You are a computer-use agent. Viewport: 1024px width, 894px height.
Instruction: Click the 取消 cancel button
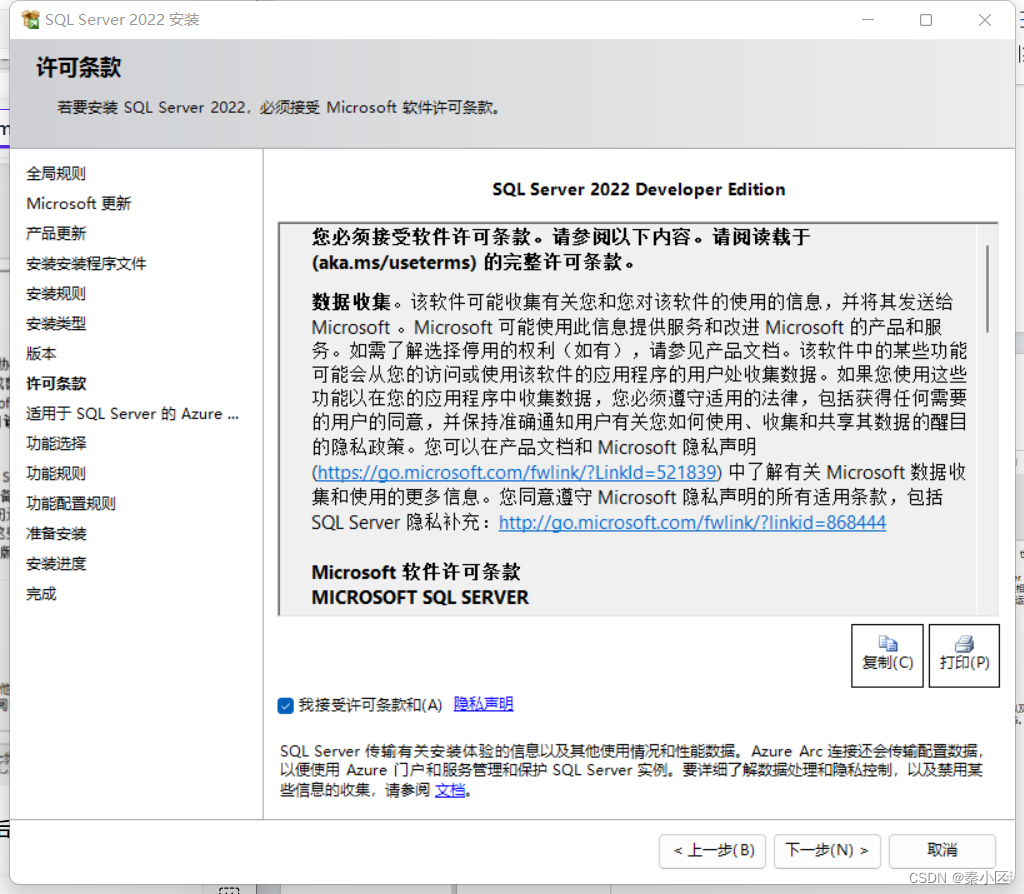(x=942, y=851)
